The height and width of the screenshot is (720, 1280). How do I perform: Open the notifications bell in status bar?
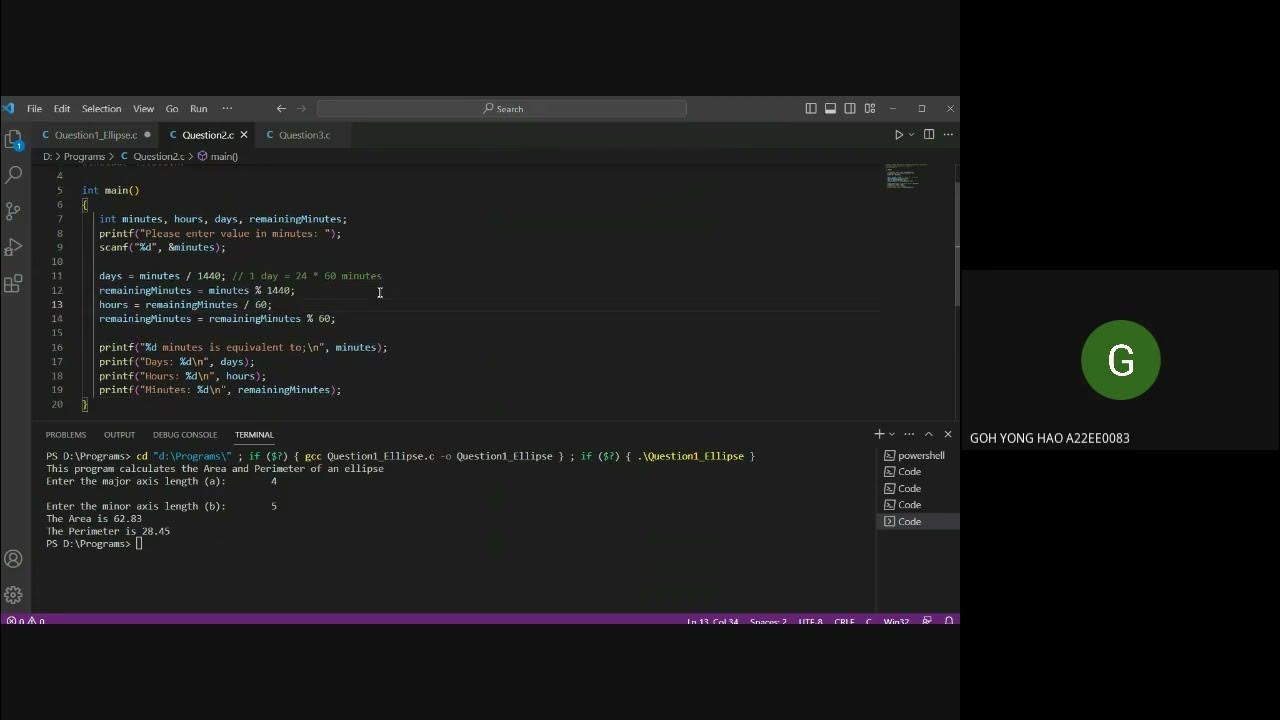(948, 621)
